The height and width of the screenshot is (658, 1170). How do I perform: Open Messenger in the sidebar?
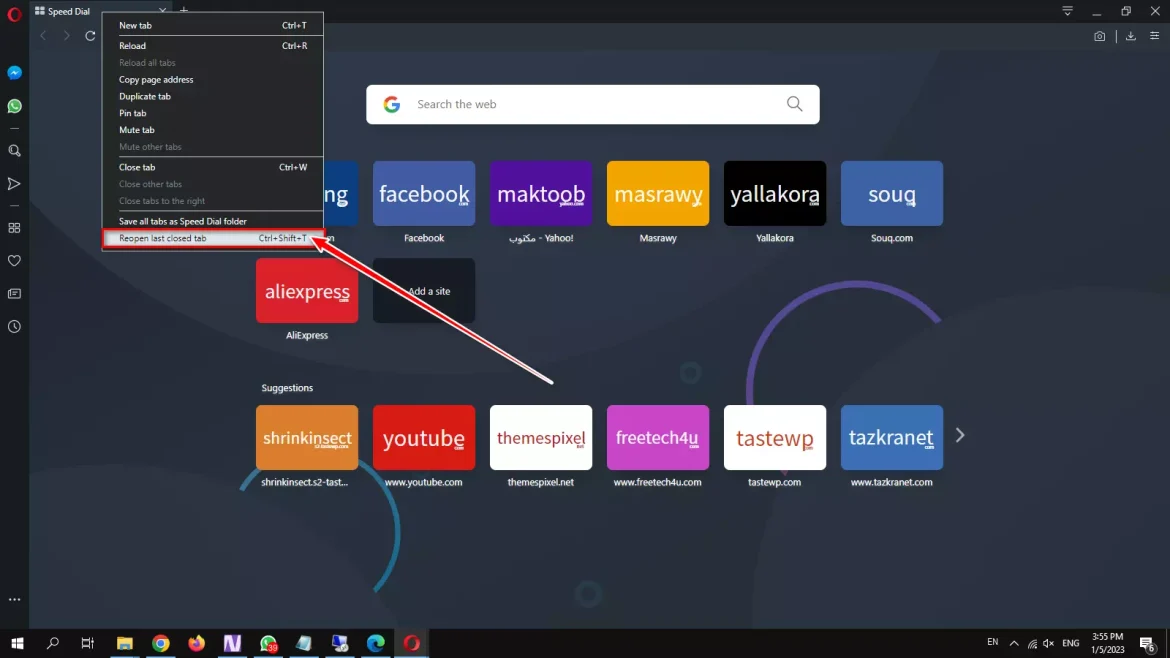14,72
